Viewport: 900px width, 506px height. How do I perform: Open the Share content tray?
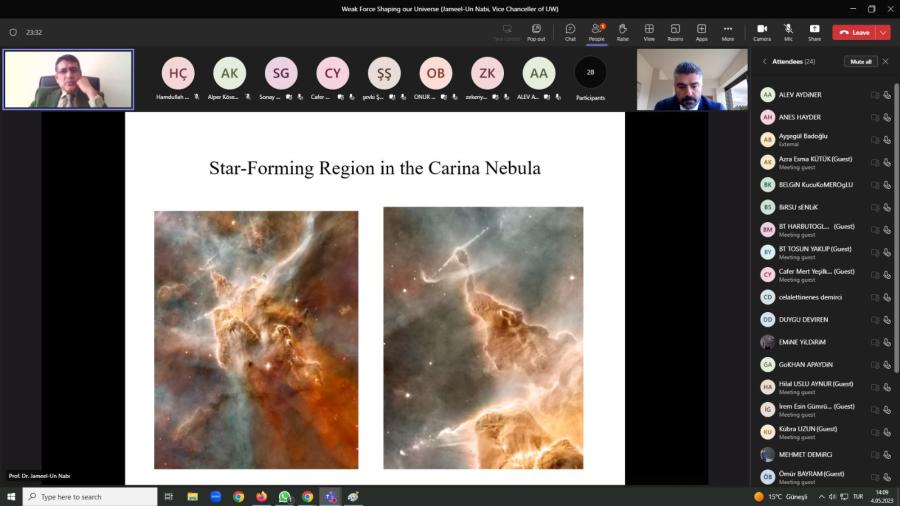point(814,32)
